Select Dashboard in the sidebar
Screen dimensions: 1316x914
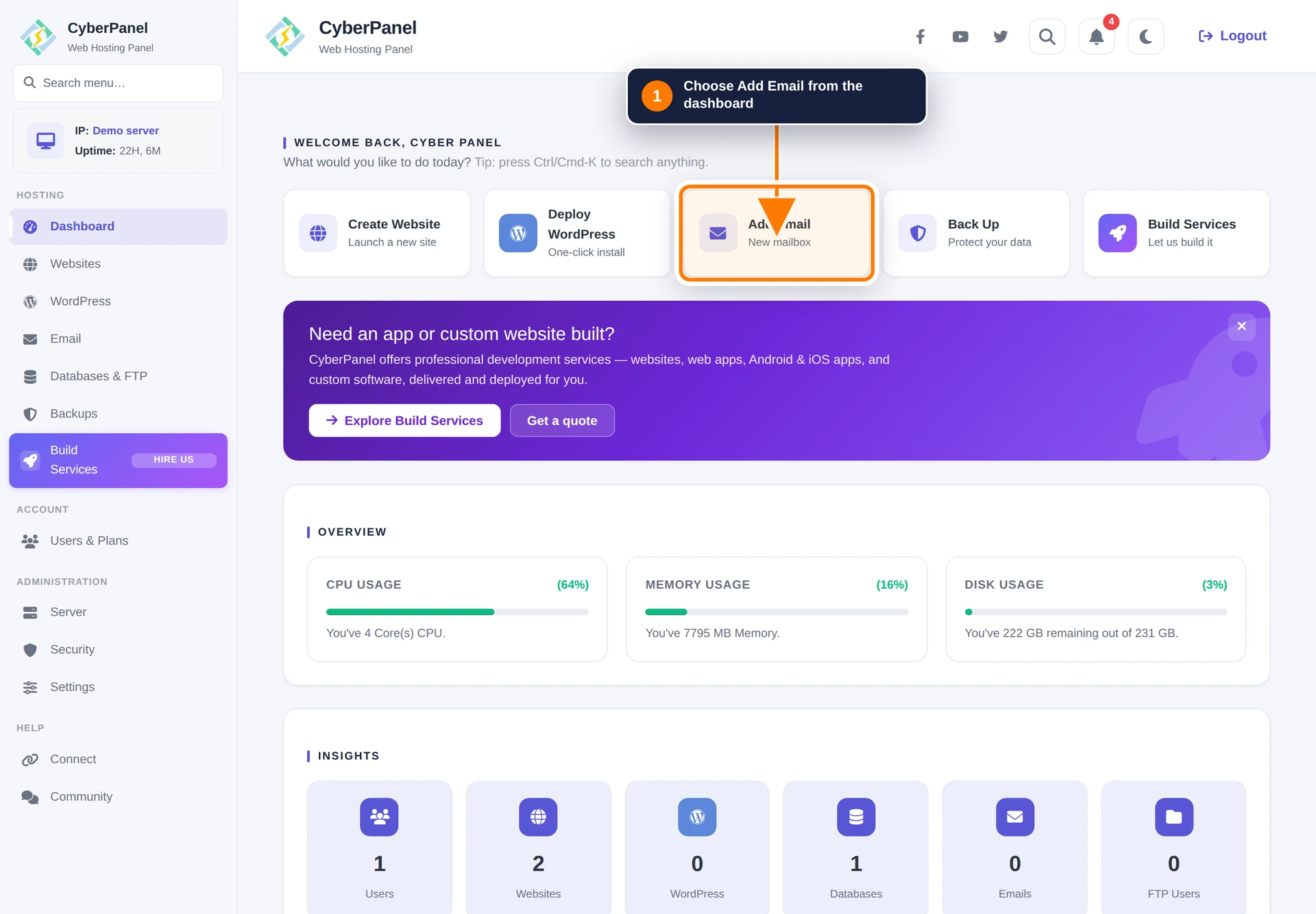tap(118, 226)
